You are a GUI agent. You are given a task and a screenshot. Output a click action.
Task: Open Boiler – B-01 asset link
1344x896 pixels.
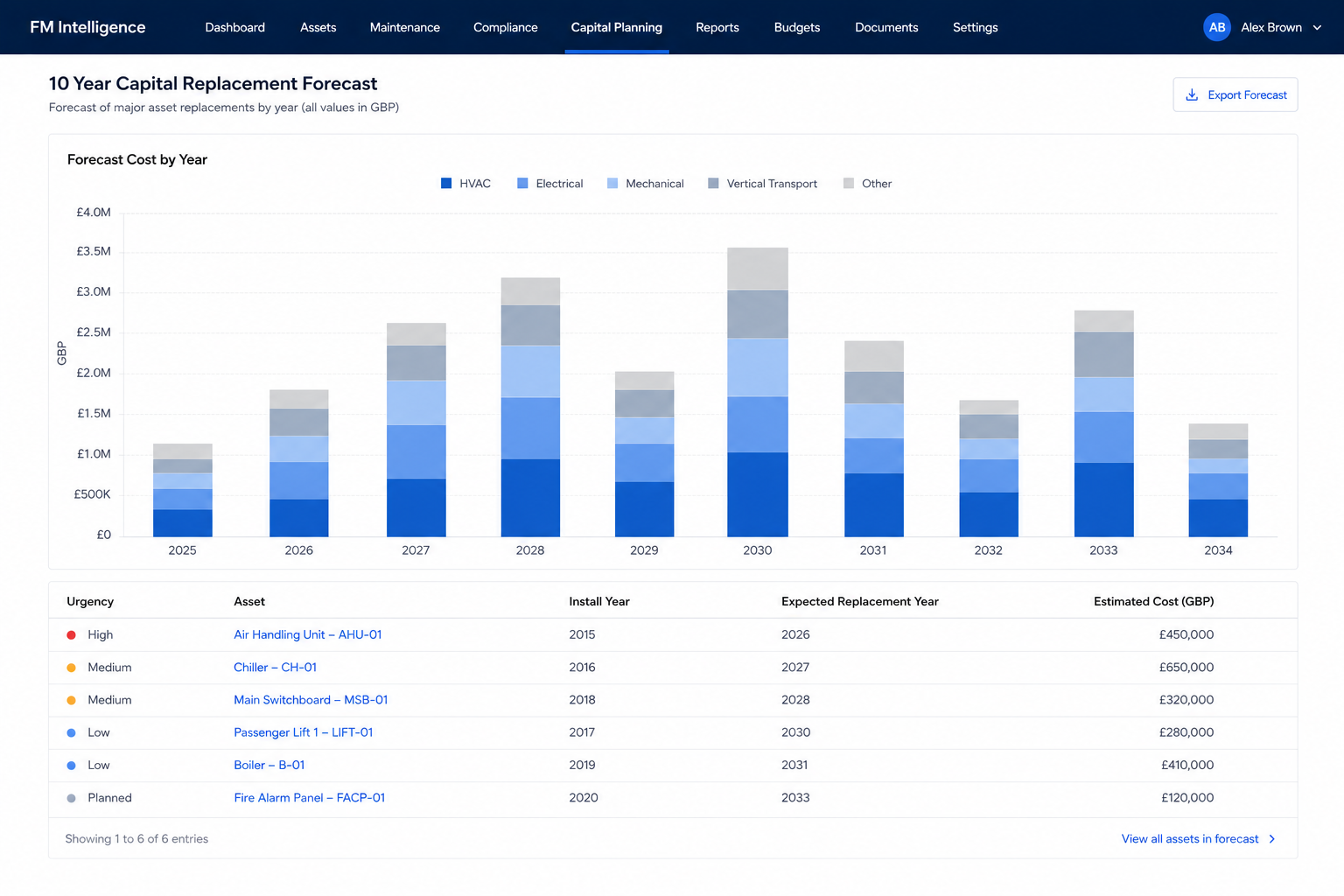(x=269, y=766)
